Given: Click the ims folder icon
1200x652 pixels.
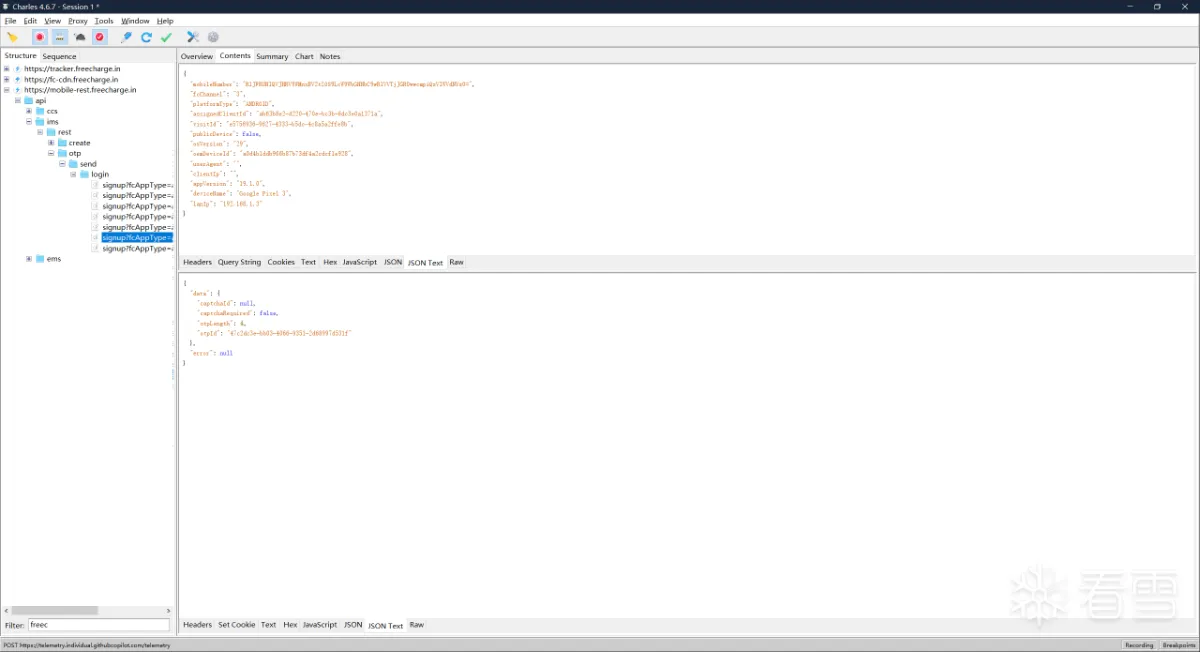Looking at the screenshot, I should click(40, 122).
